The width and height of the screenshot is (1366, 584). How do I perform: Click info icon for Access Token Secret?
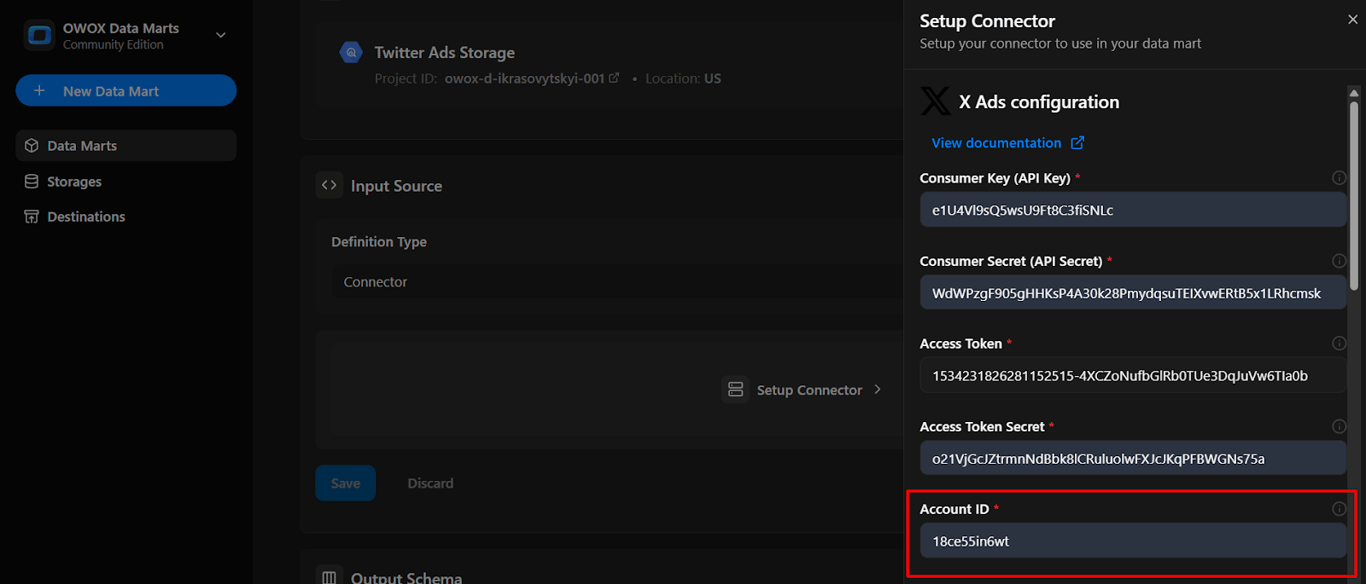1339,427
